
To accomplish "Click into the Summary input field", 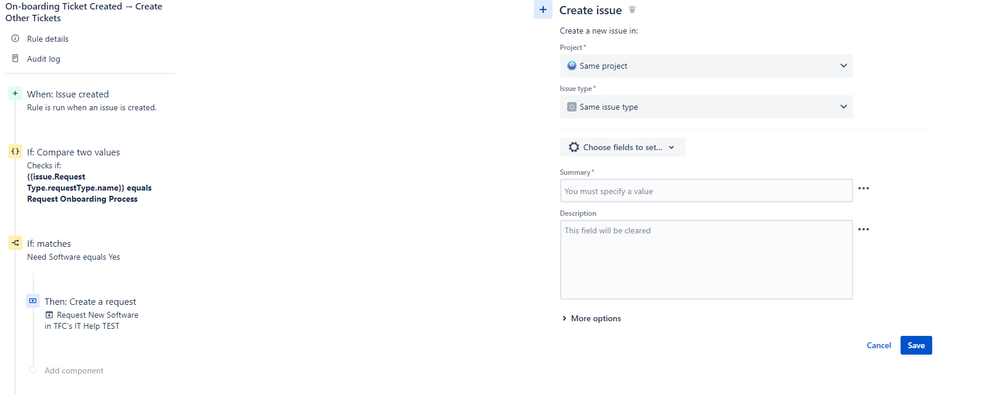I will click(706, 191).
